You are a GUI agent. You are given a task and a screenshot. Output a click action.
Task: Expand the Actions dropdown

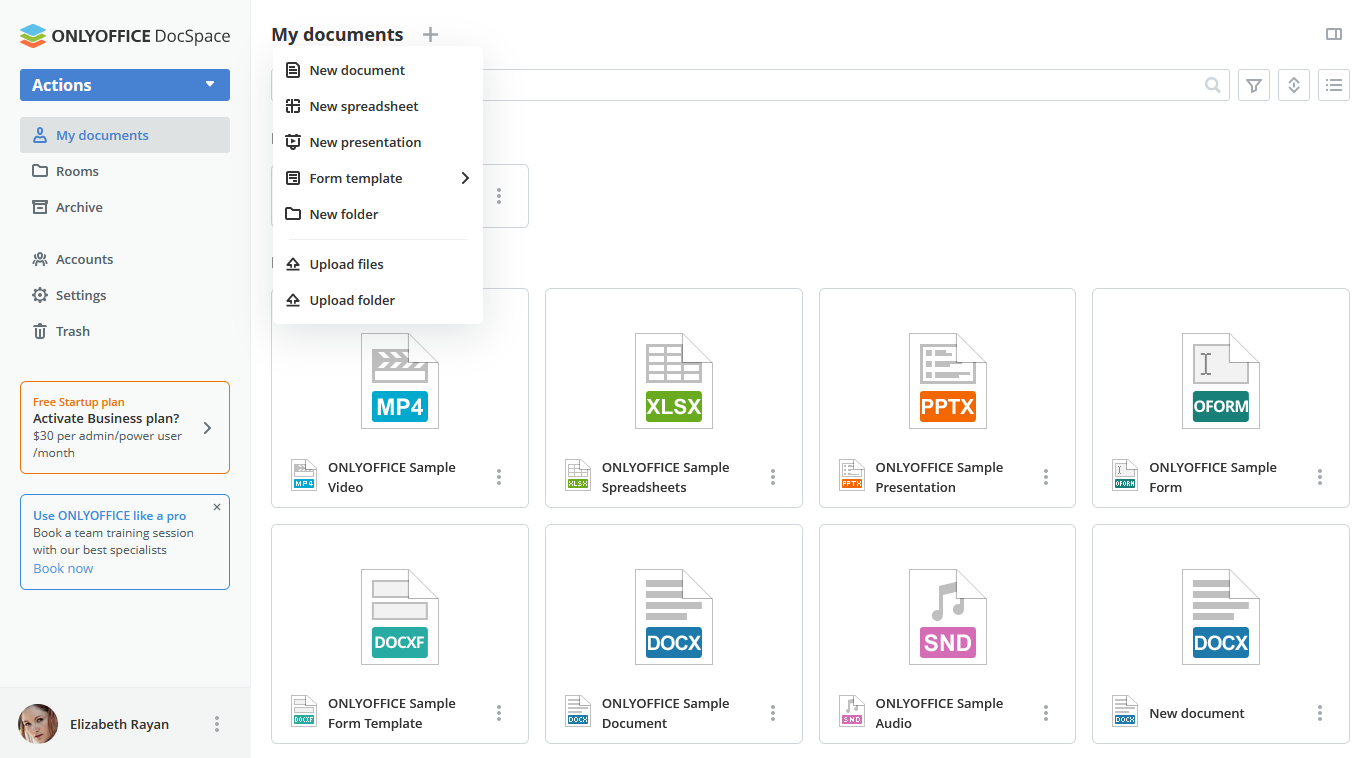click(124, 85)
